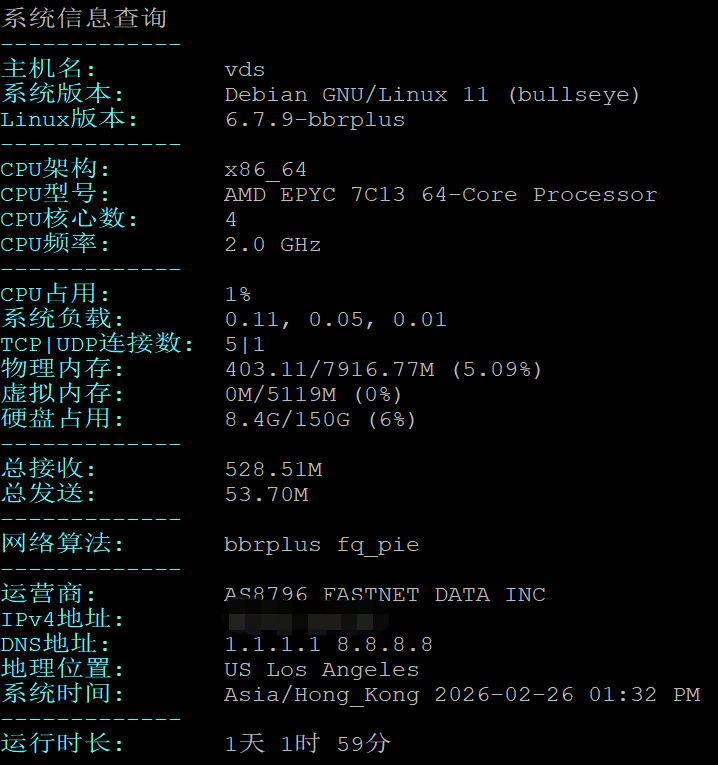The width and height of the screenshot is (718, 765).
Task: Click the CPU核心数 label
Action: (x=69, y=219)
